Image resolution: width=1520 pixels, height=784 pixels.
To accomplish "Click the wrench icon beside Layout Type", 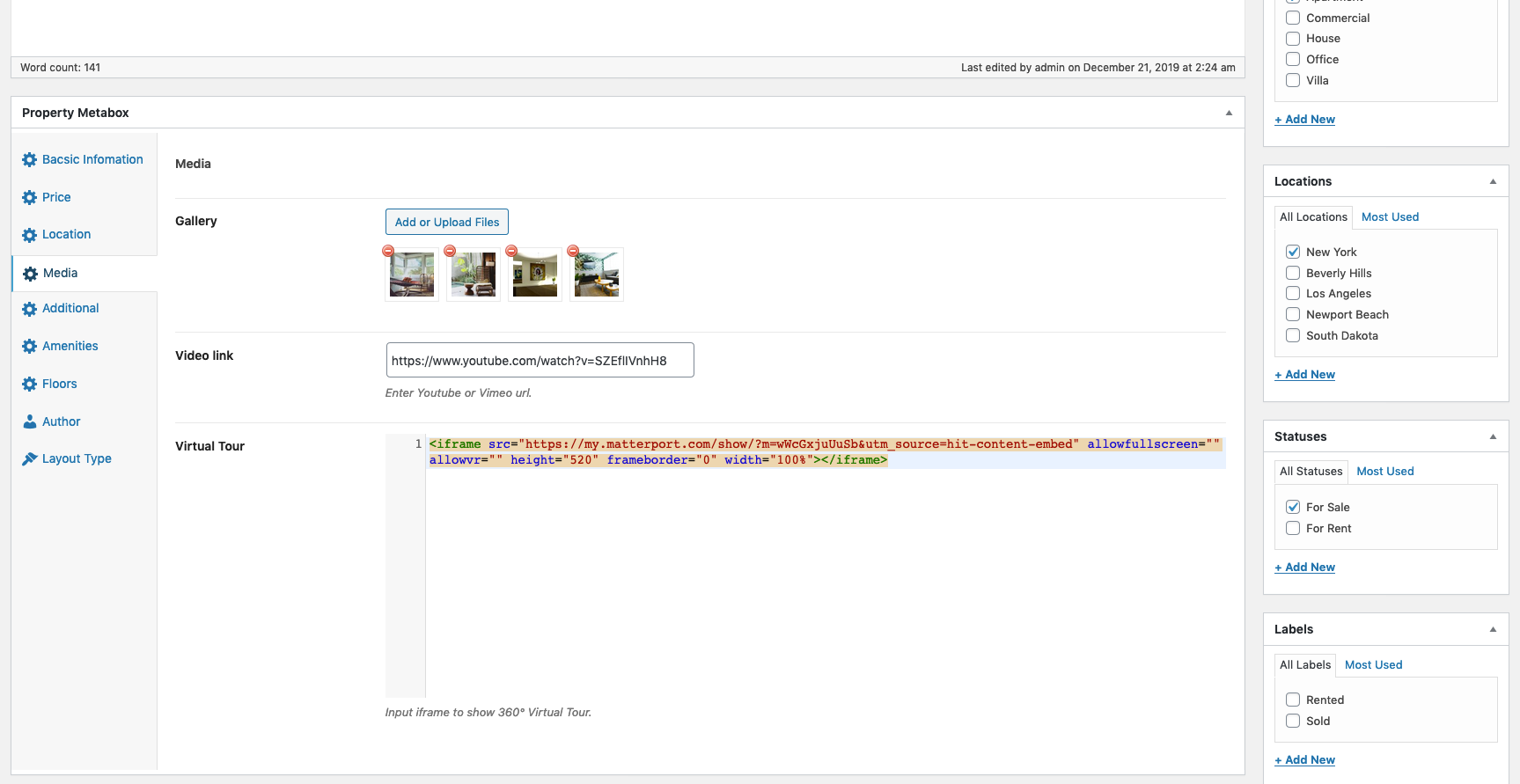I will (x=29, y=459).
